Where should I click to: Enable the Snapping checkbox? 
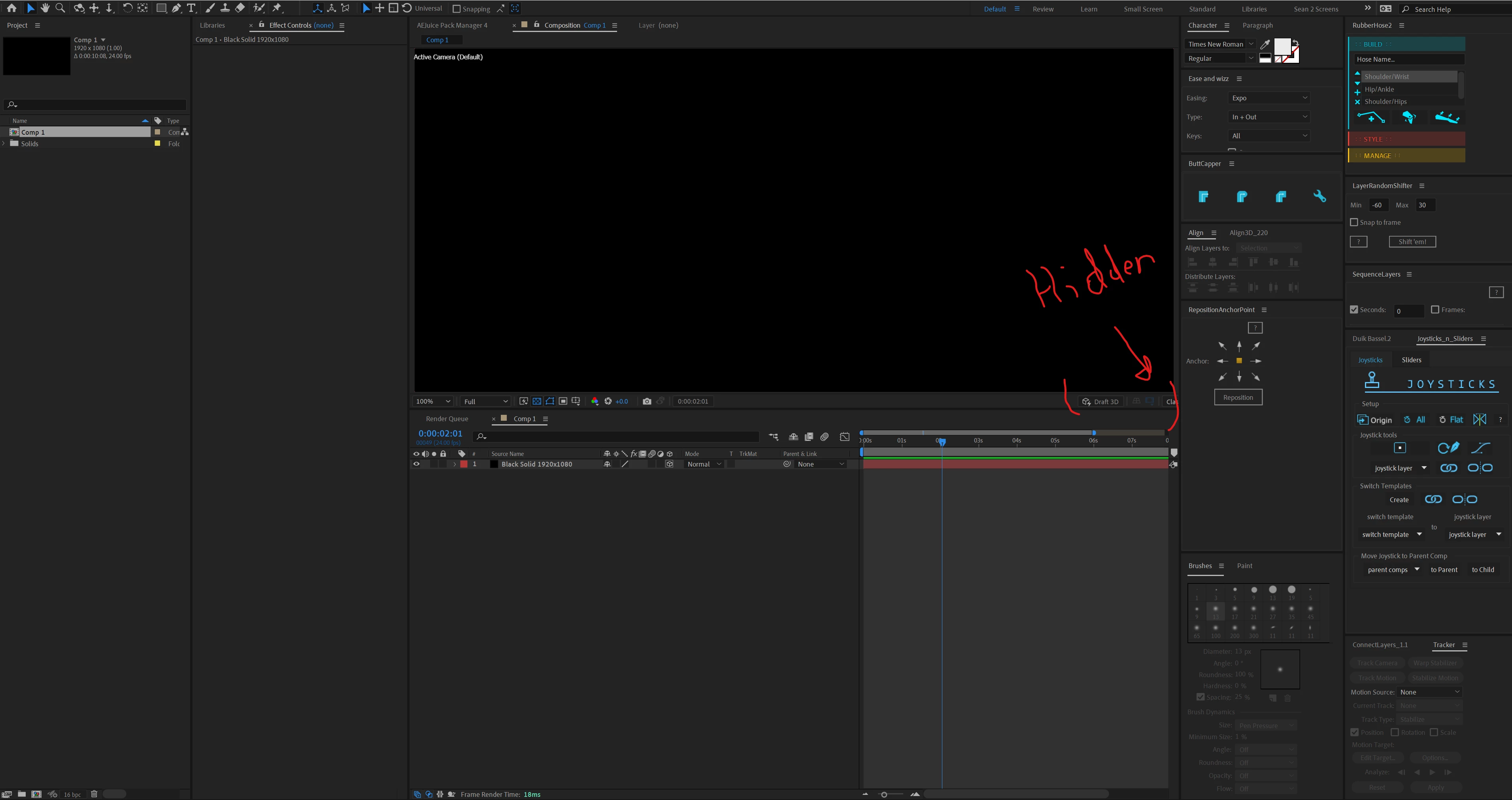click(457, 9)
